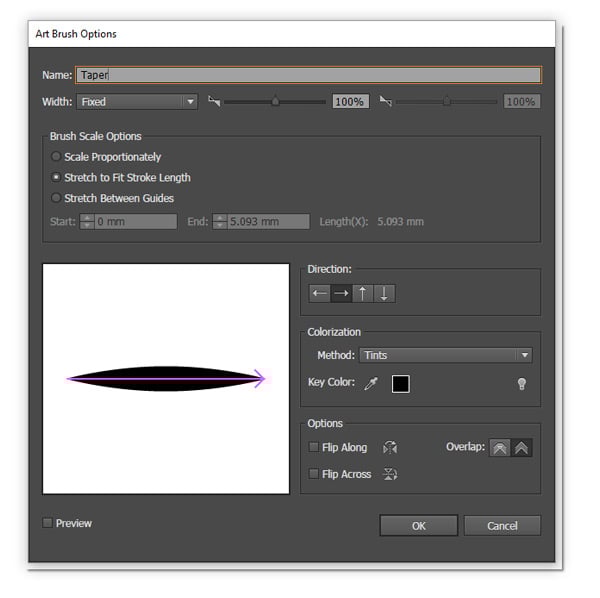Click the End value stepper

pyautogui.click(x=220, y=222)
